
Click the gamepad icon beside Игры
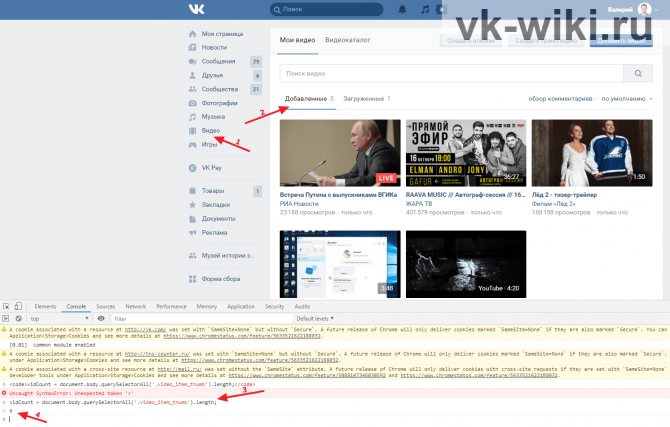pyautogui.click(x=193, y=144)
